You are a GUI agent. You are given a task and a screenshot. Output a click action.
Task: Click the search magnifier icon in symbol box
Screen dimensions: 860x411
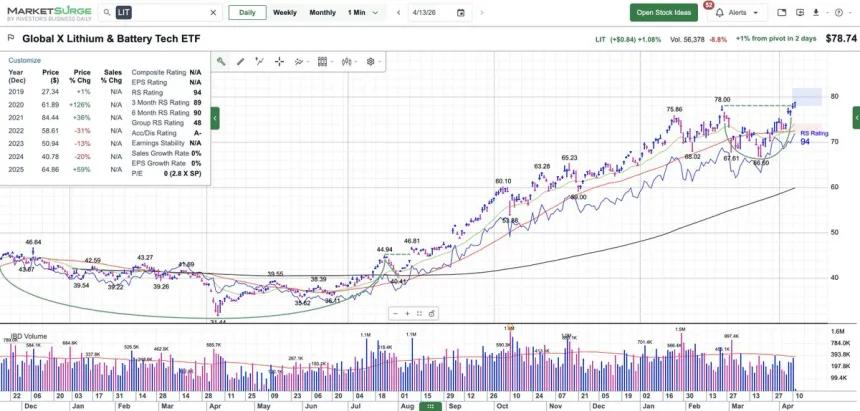pyautogui.click(x=107, y=12)
